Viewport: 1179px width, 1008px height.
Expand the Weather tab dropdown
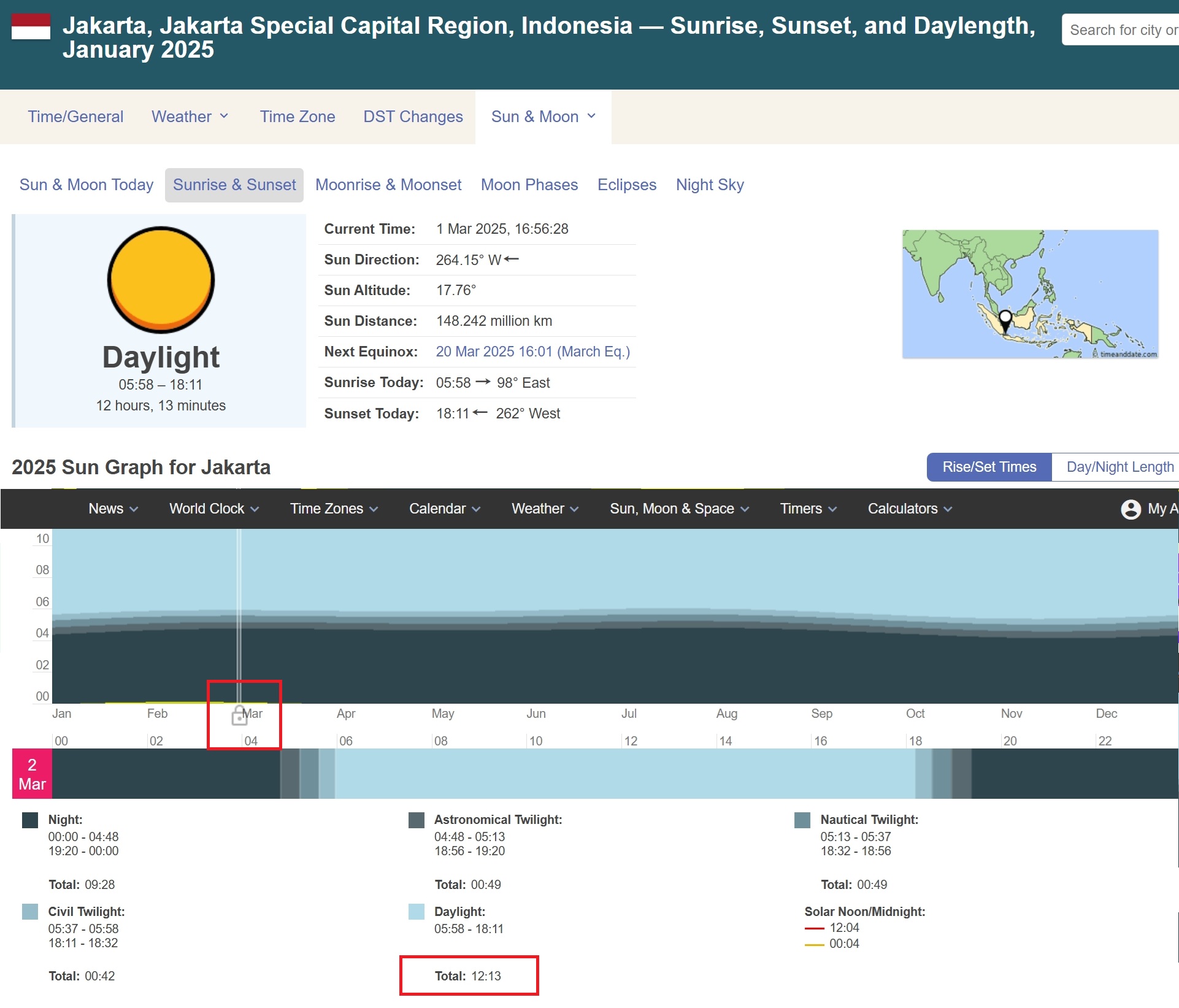pos(190,117)
